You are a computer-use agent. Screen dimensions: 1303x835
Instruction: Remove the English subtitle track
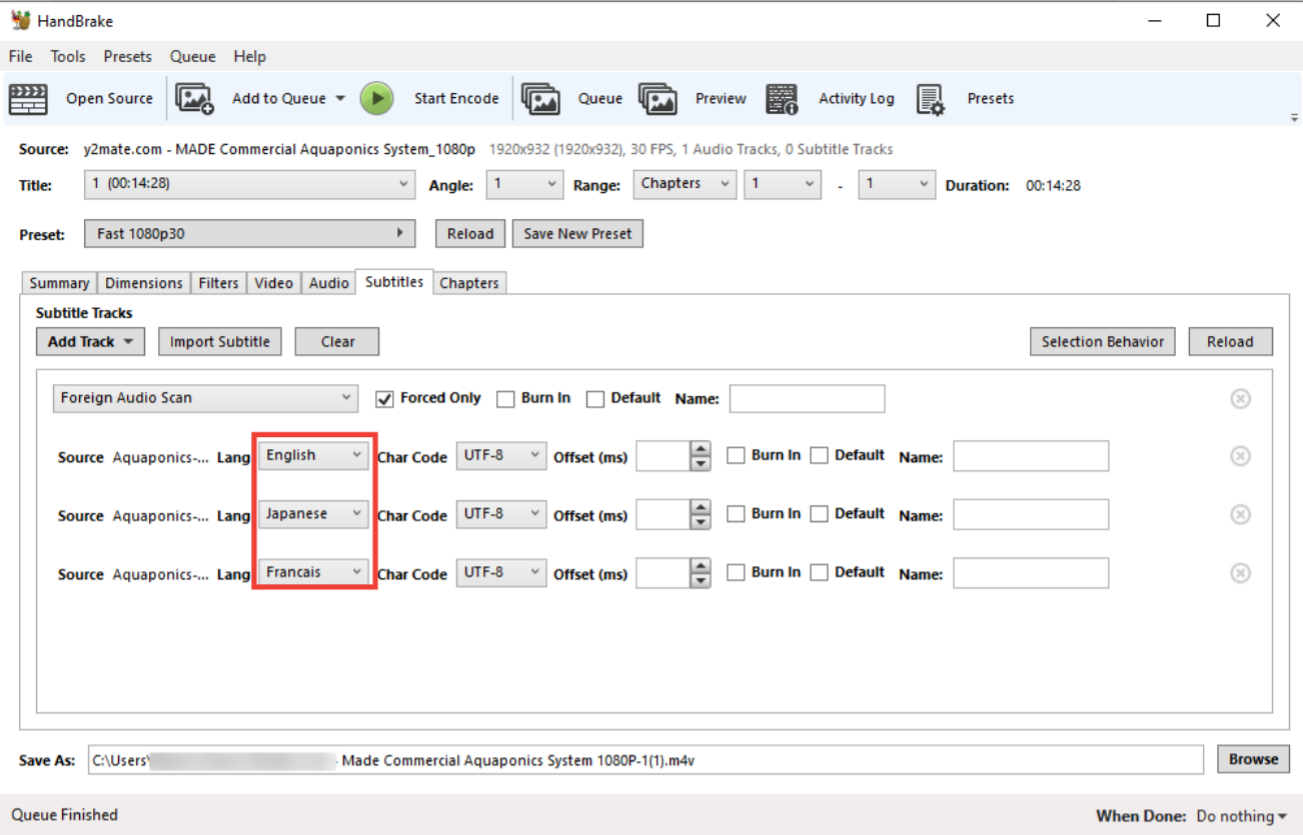1240,456
